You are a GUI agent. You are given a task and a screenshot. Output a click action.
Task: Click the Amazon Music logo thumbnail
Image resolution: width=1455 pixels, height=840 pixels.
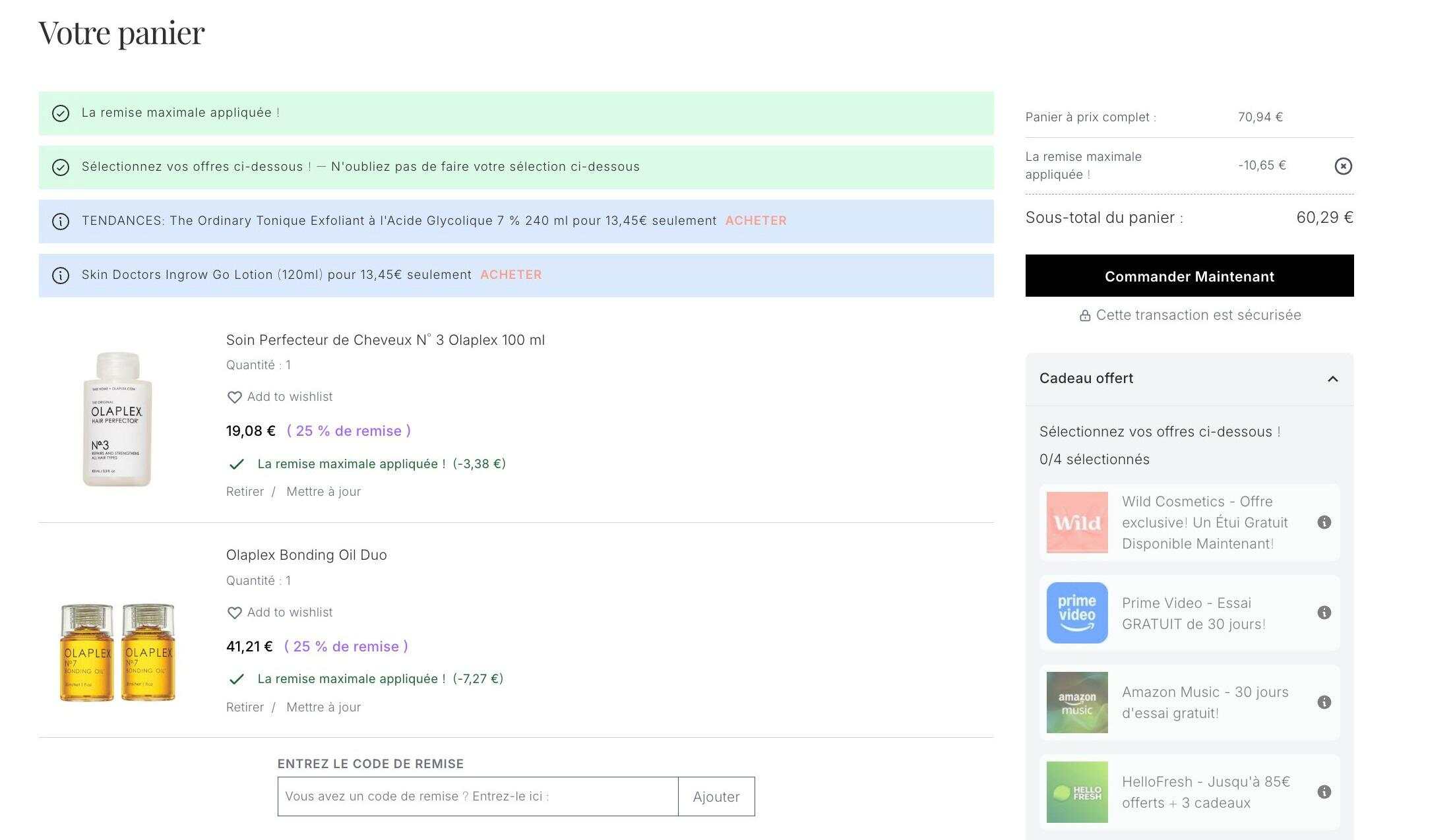(1077, 702)
